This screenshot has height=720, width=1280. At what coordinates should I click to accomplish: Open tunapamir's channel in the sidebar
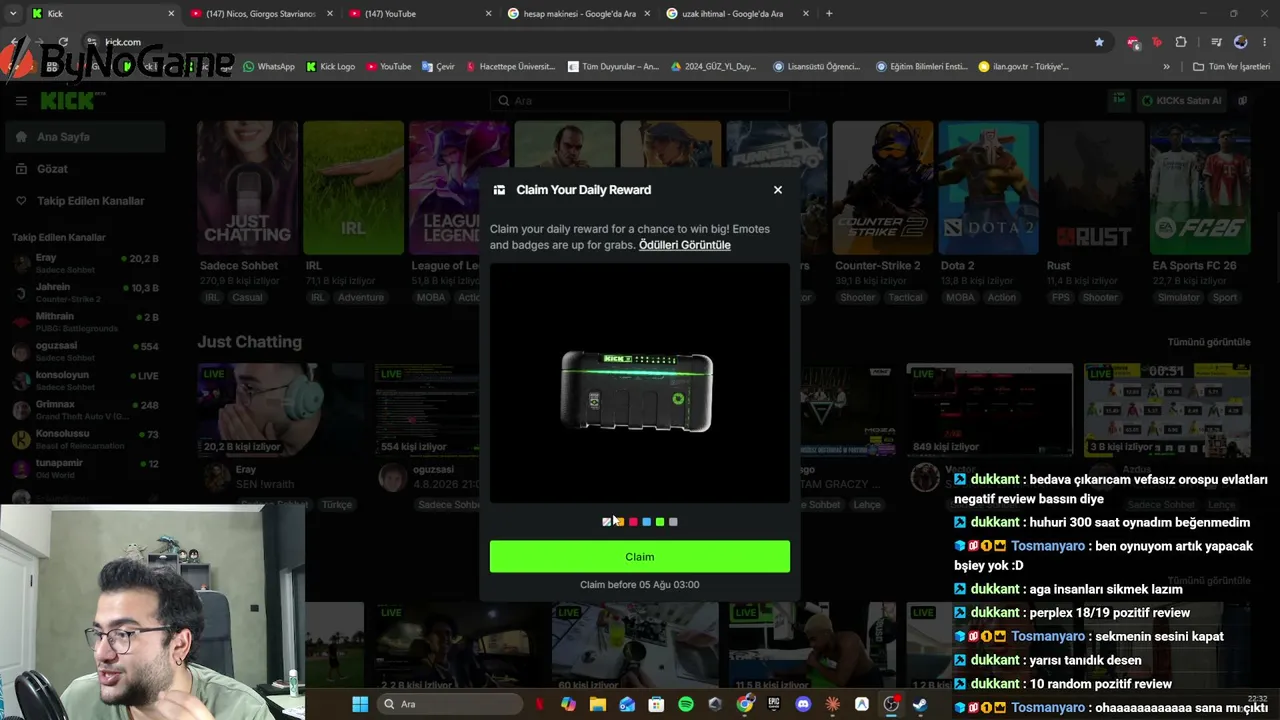pos(85,469)
